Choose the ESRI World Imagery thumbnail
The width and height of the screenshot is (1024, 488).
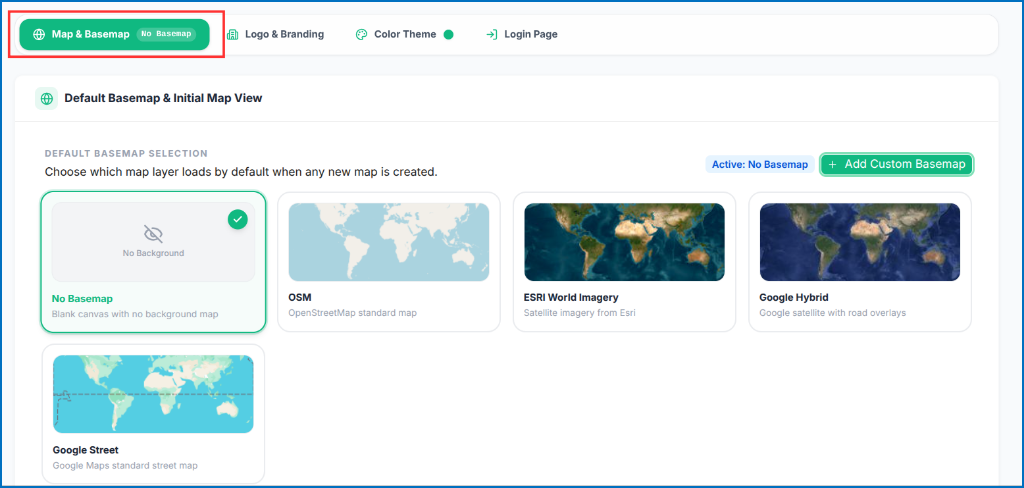(624, 242)
